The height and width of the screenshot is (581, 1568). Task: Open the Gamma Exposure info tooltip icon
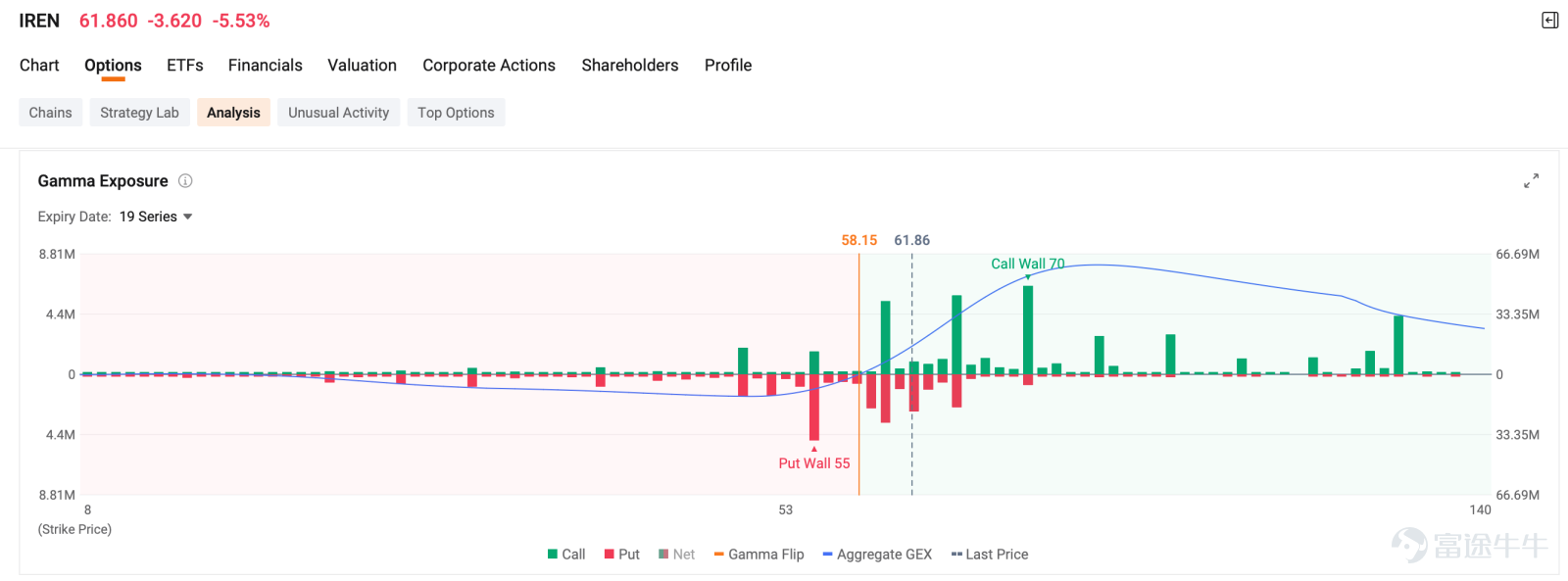185,181
